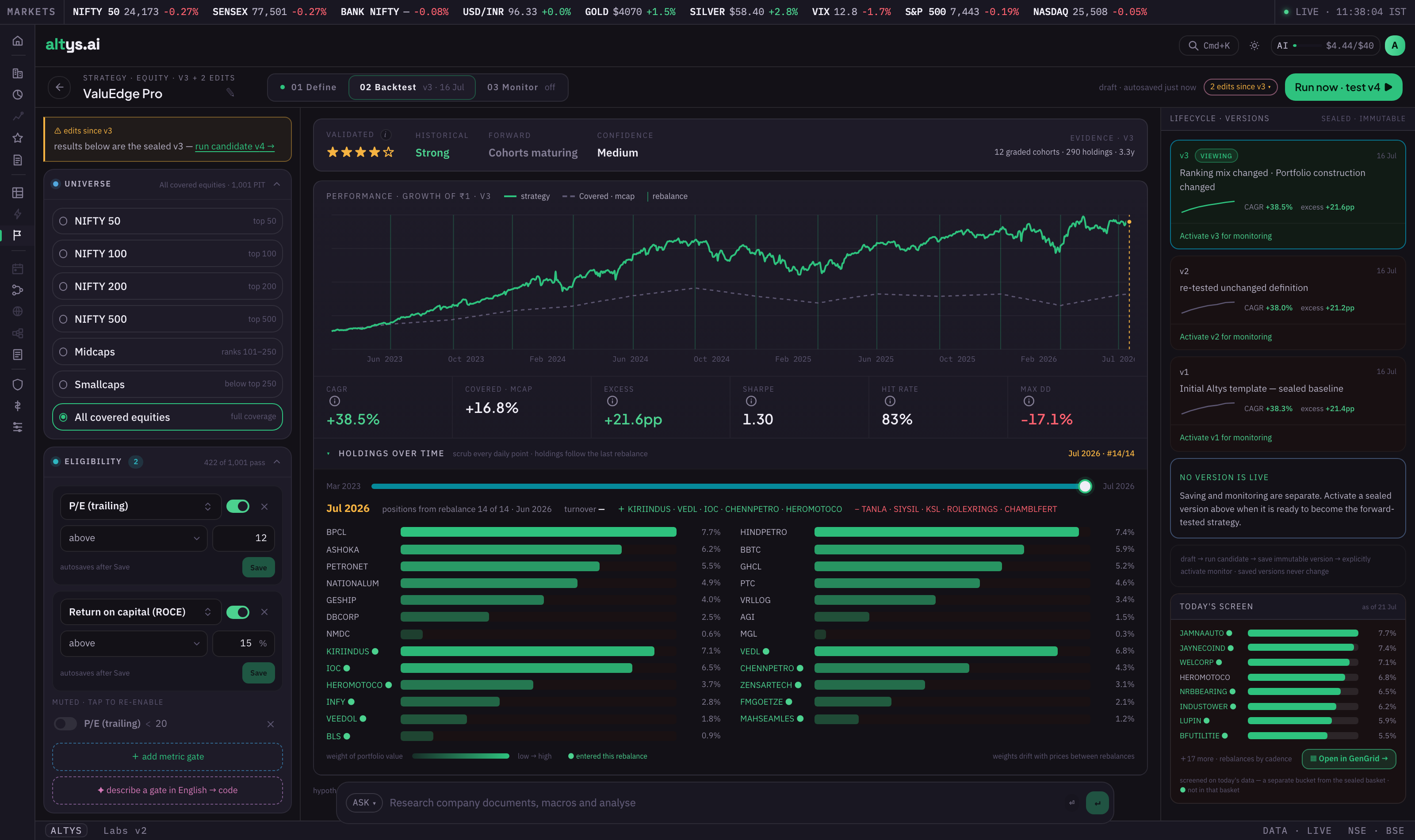1415x840 pixels.
Task: Open the Home icon in sidebar
Action: [x=18, y=41]
